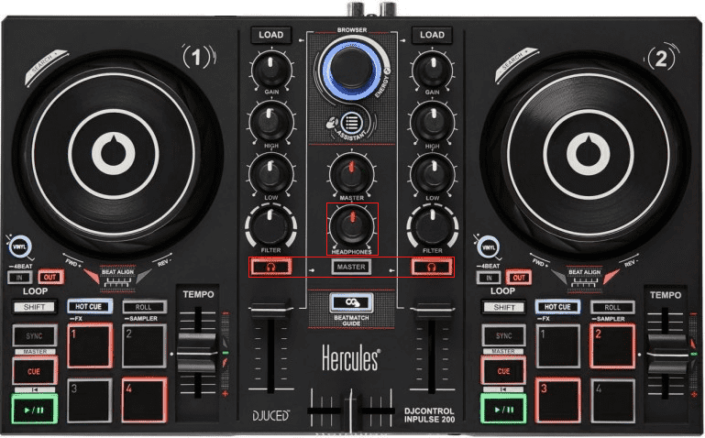Click the deck 2 green play/pause button
Image resolution: width=705 pixels, height=438 pixels.
[x=504, y=409]
